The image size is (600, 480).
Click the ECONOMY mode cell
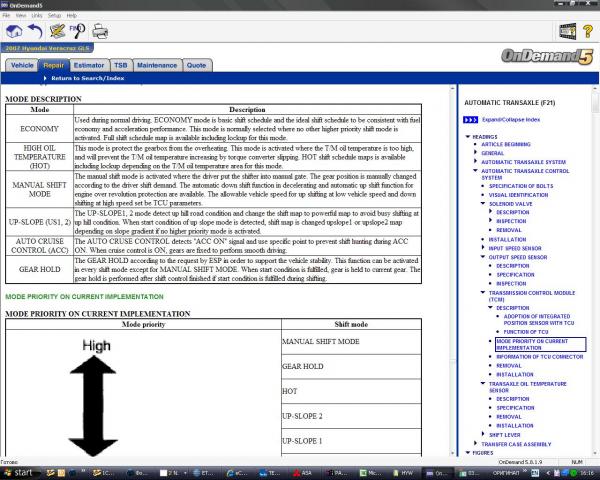pos(39,129)
